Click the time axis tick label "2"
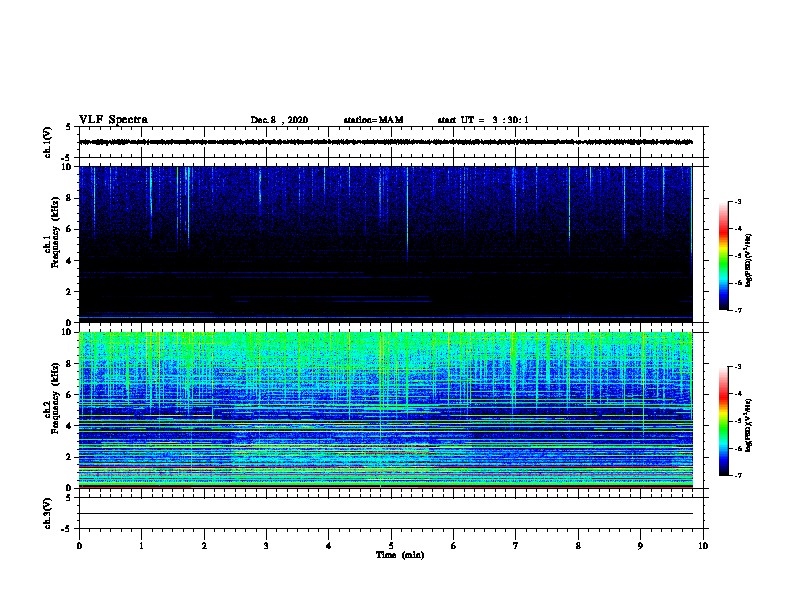Viewport: 792px width, 612px height. click(x=204, y=545)
